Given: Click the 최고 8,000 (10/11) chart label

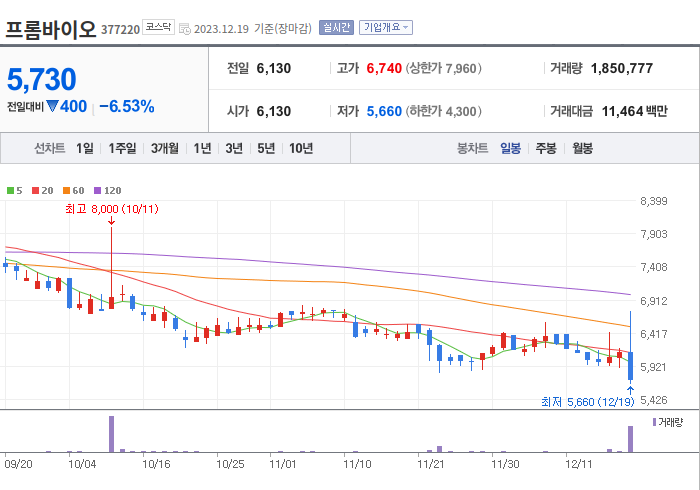Looking at the screenshot, I should (112, 209).
